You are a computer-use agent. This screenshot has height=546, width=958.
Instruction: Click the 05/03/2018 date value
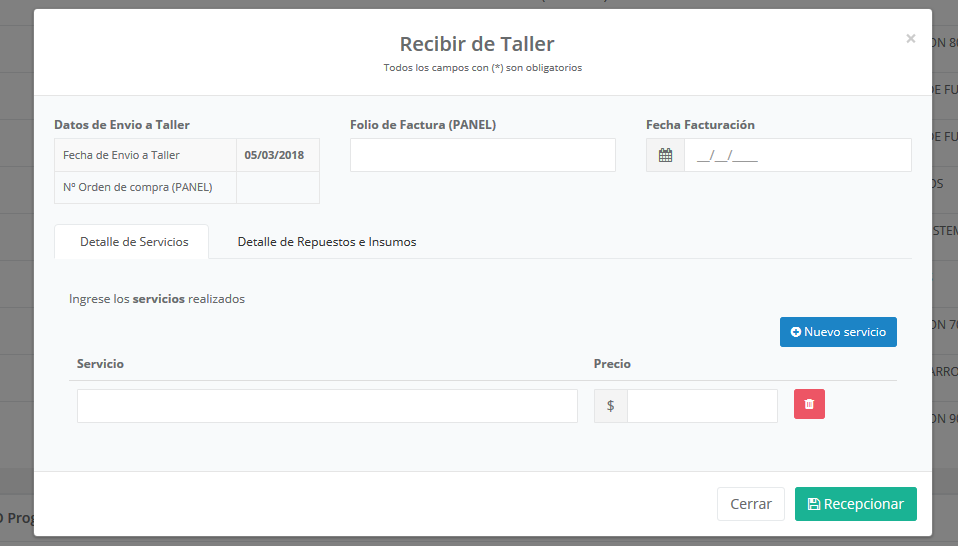[x=277, y=155]
